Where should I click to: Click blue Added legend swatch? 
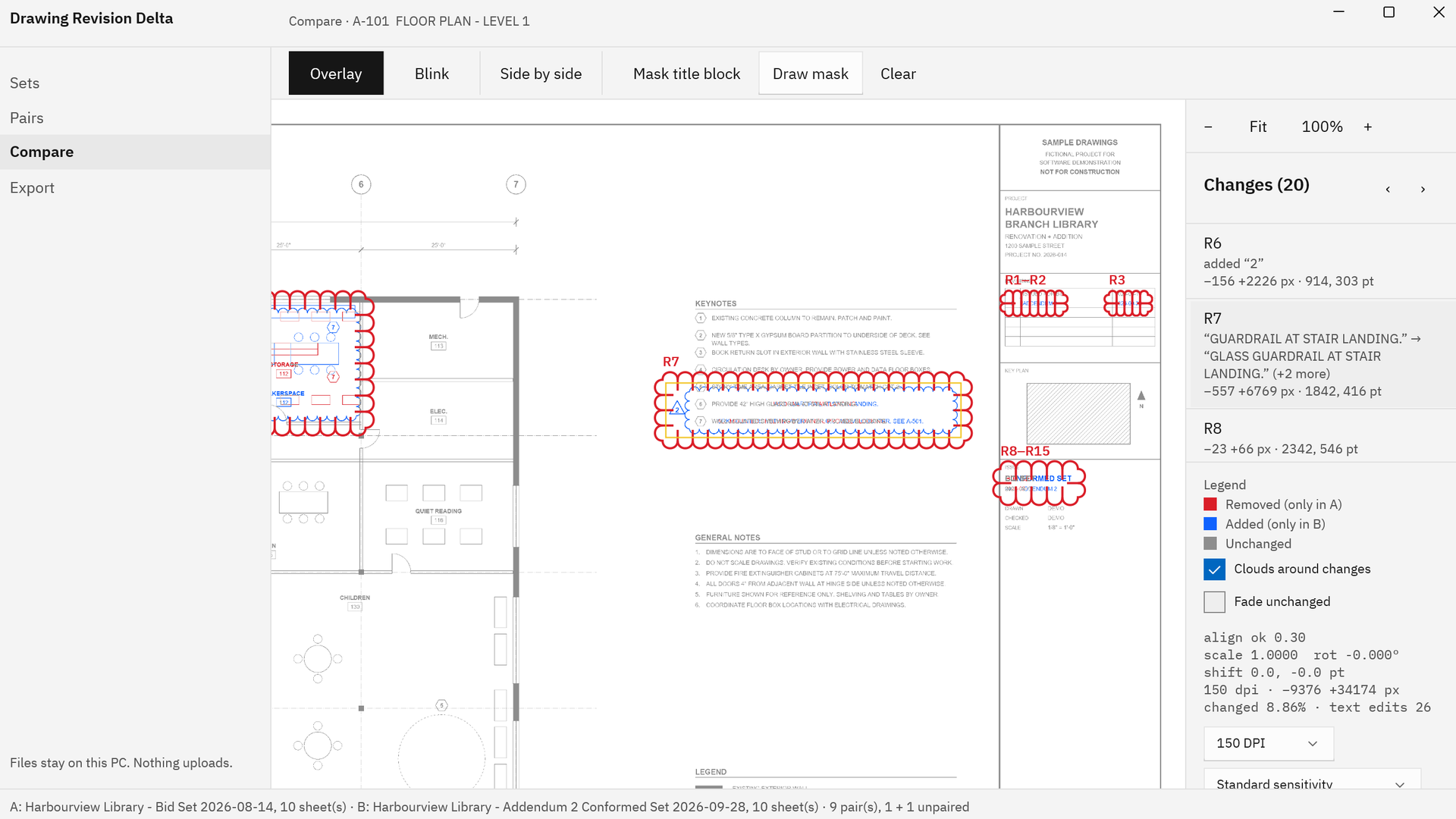pos(1210,525)
